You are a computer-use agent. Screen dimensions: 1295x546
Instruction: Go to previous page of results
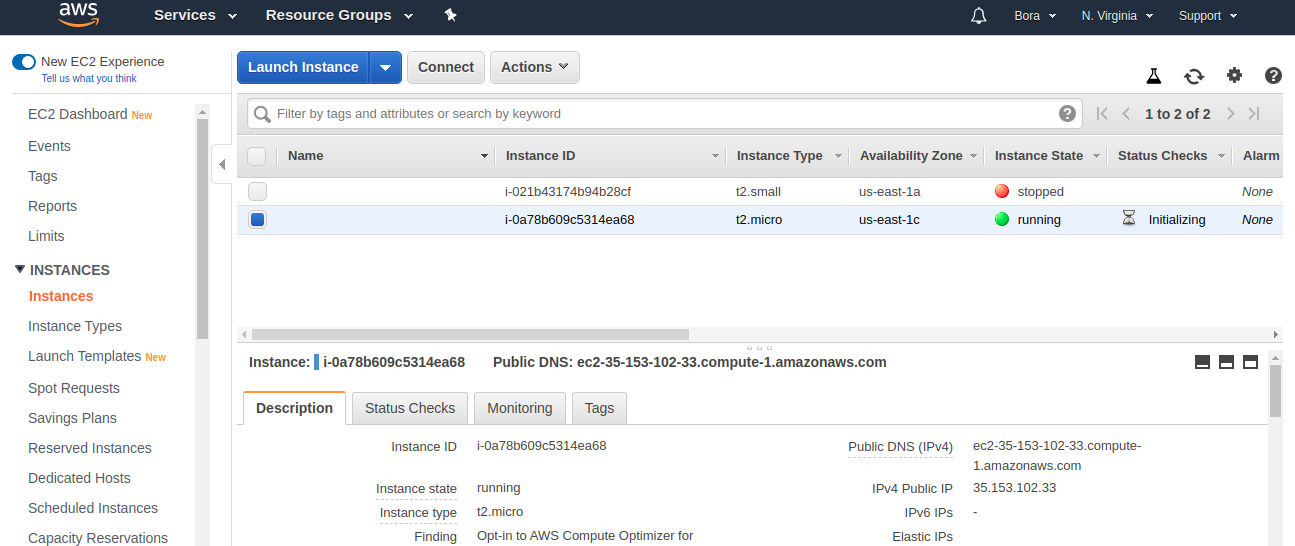(1126, 114)
